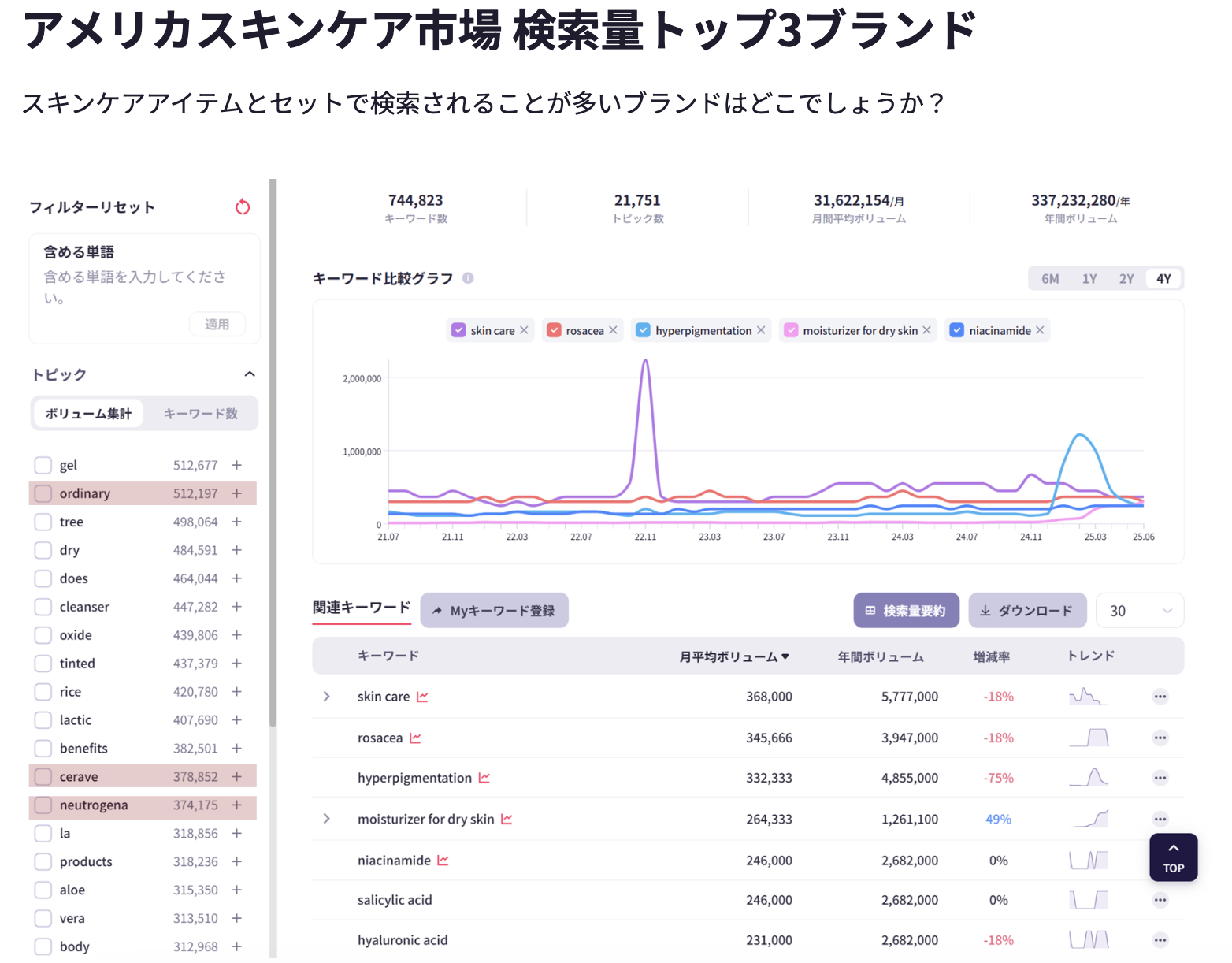
Task: Select the 1Y time range tab
Action: [1089, 279]
